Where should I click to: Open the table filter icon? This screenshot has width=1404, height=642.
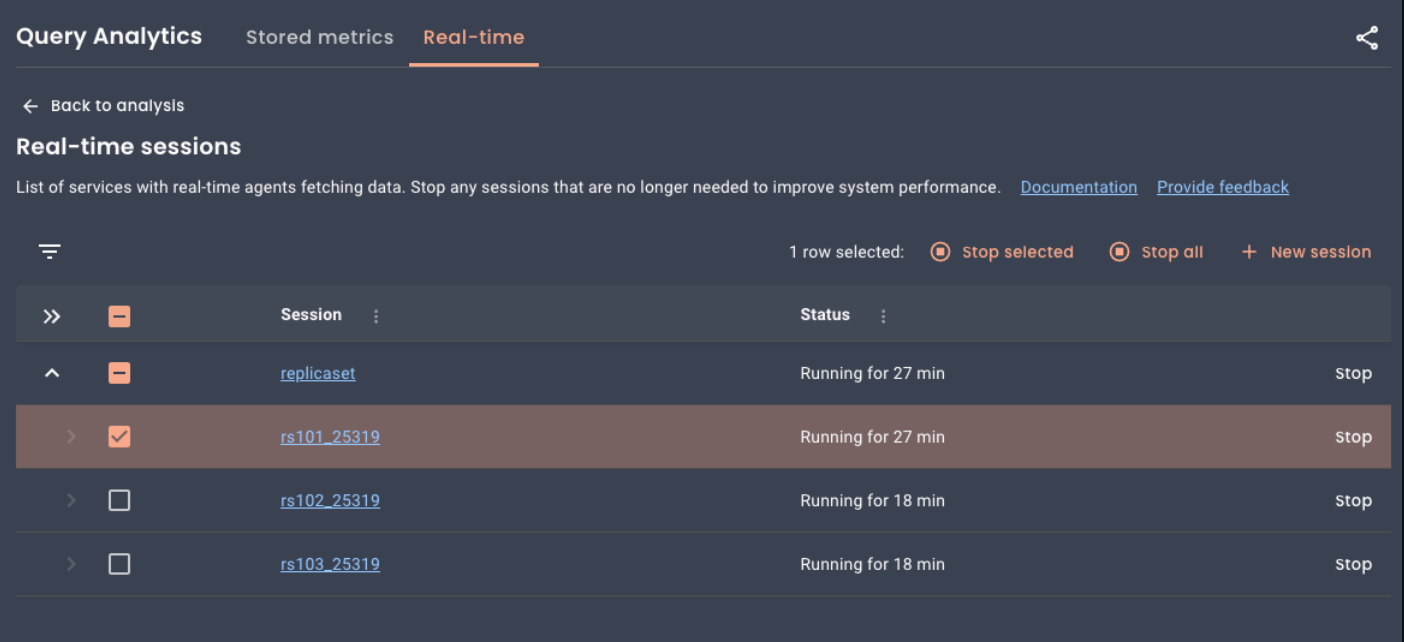click(x=49, y=252)
